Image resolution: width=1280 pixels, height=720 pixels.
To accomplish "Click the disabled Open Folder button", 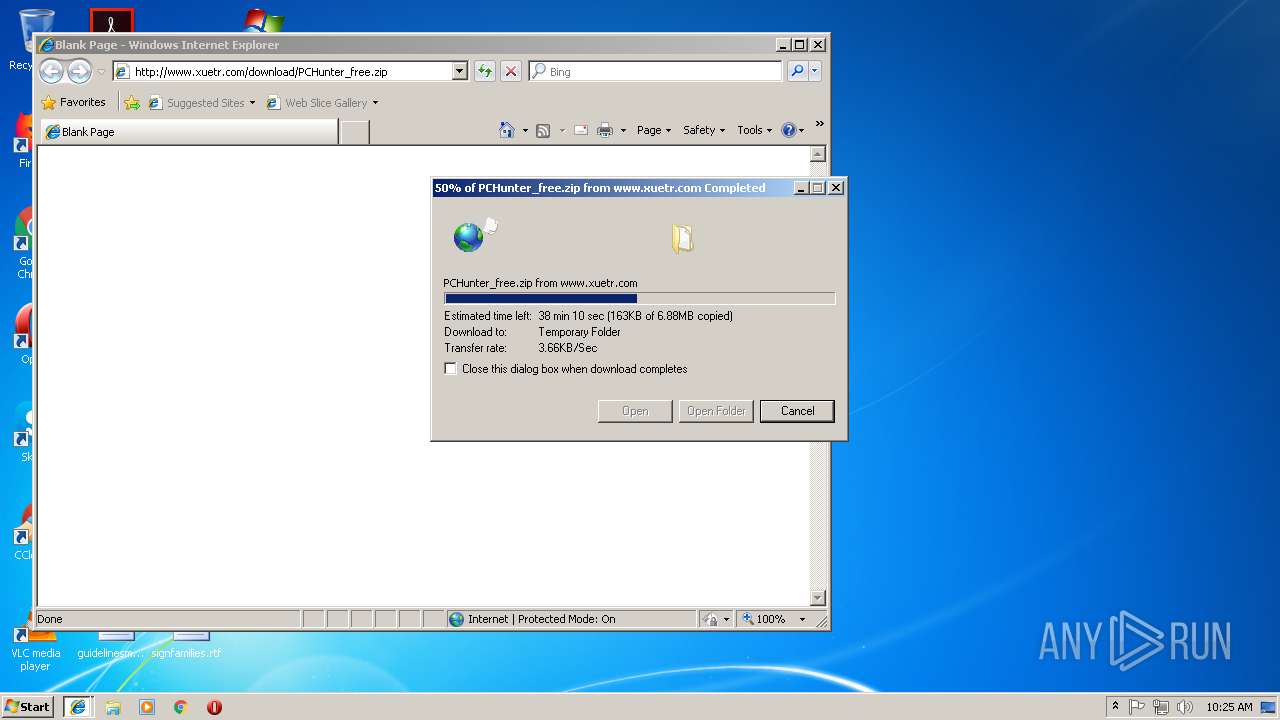I will point(716,411).
